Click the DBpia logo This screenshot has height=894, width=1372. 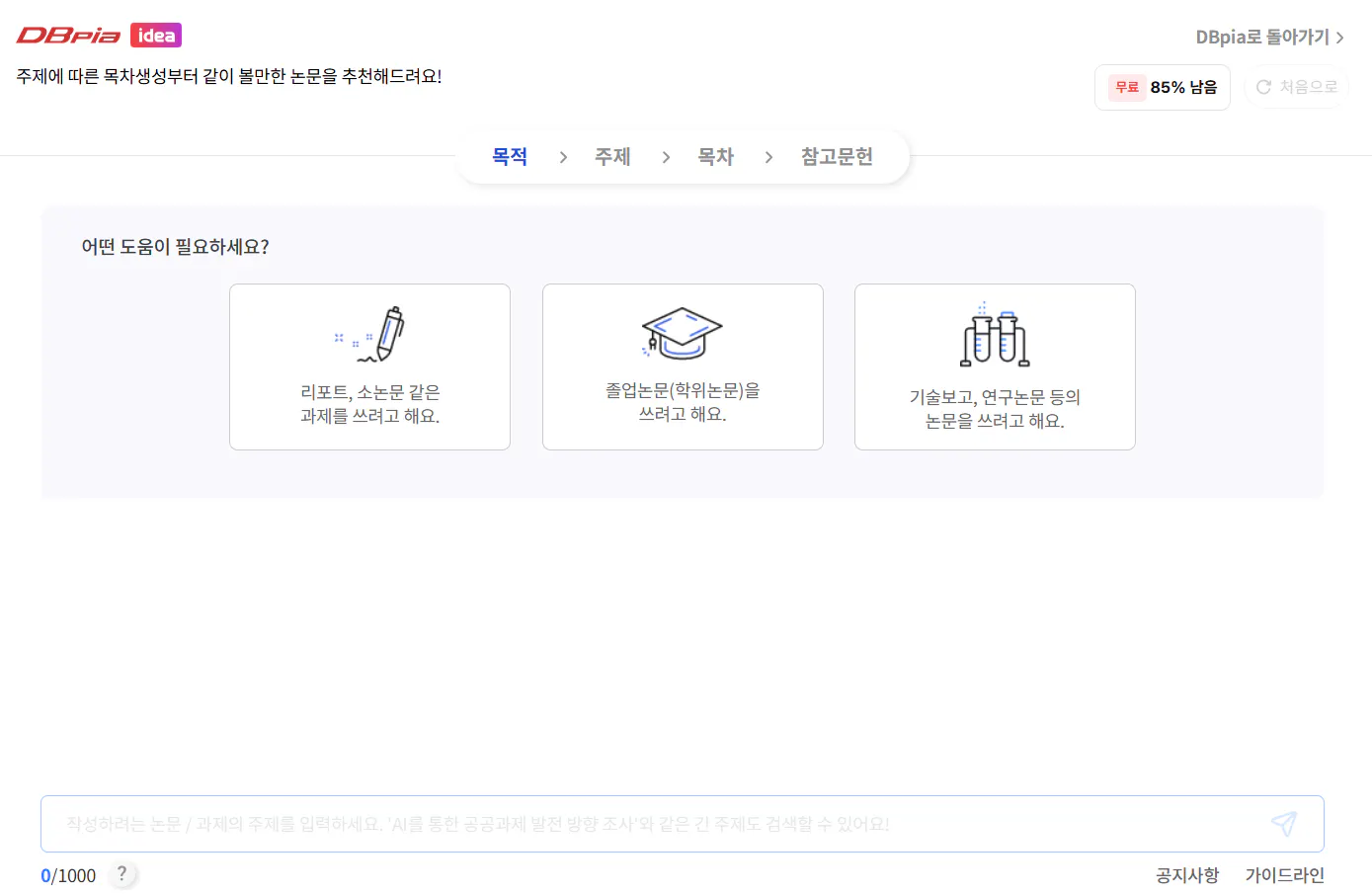coord(68,36)
